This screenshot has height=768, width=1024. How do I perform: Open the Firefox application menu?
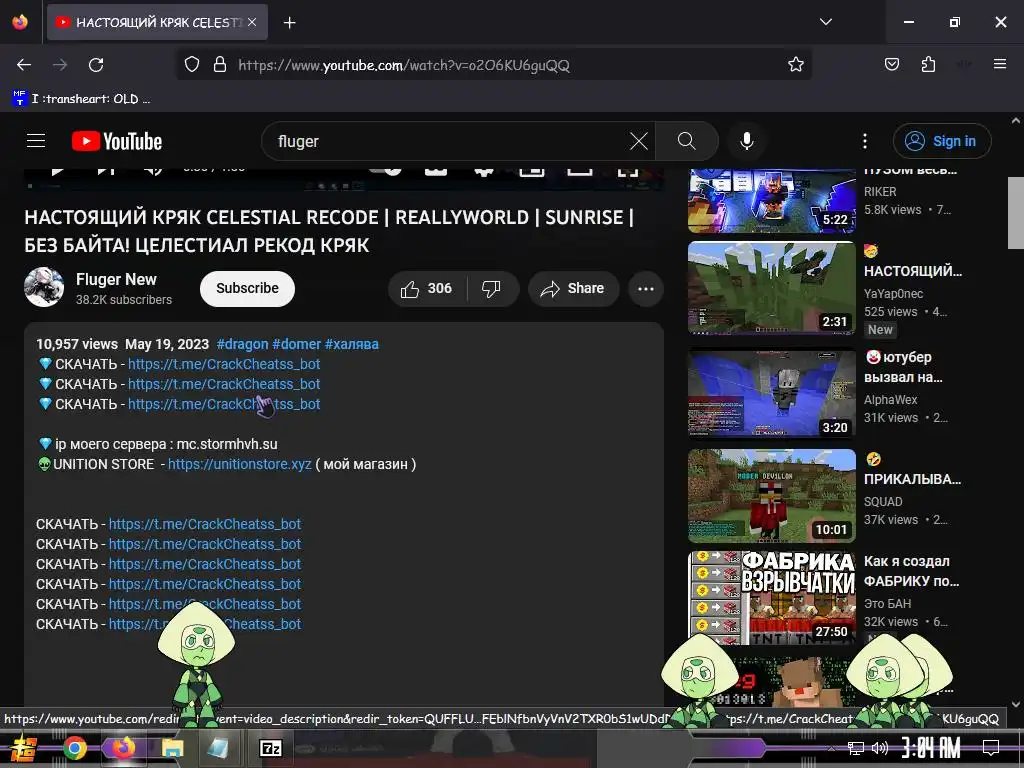tap(1000, 64)
